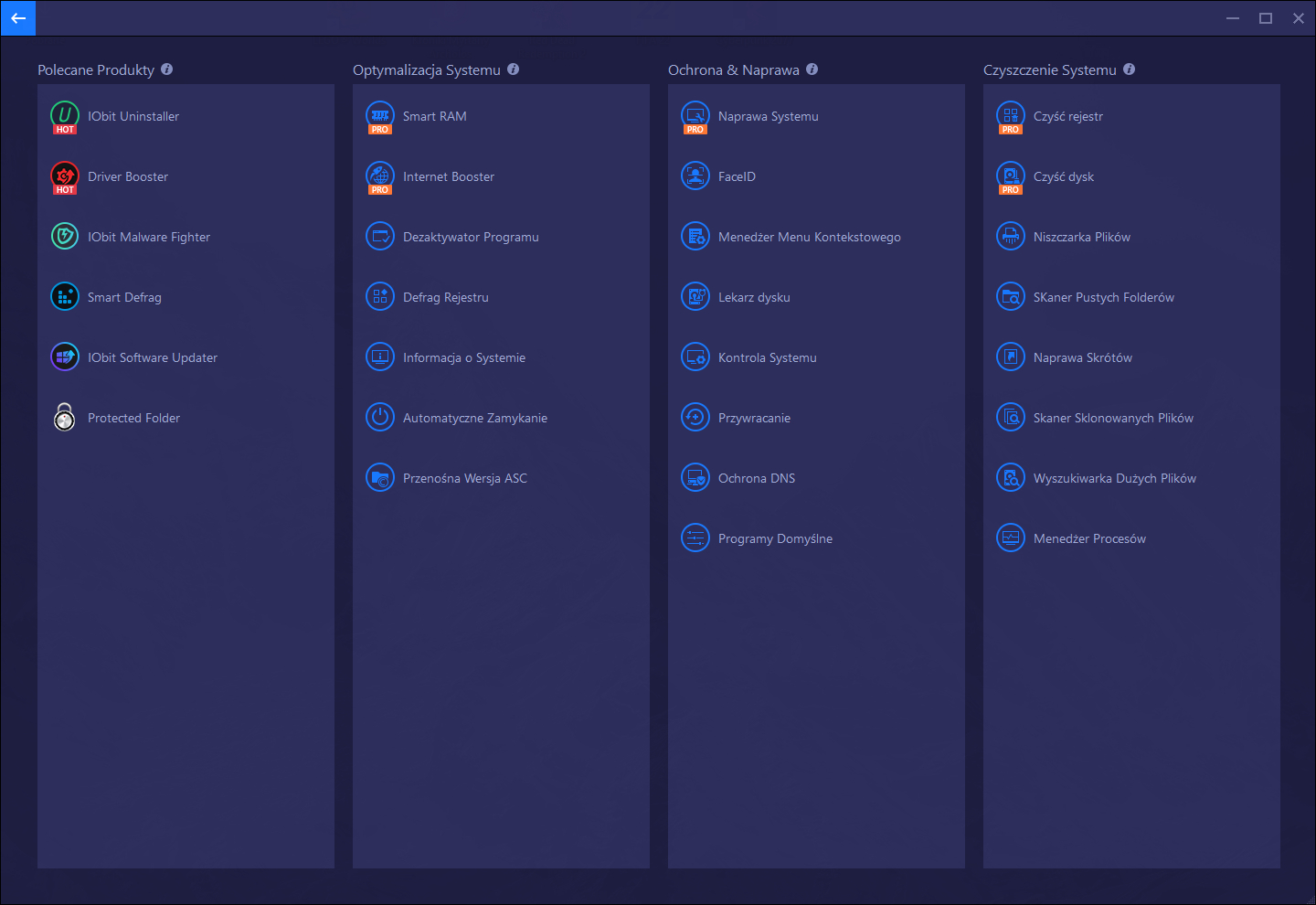Click the Czyść rejestr label

coord(1068,116)
